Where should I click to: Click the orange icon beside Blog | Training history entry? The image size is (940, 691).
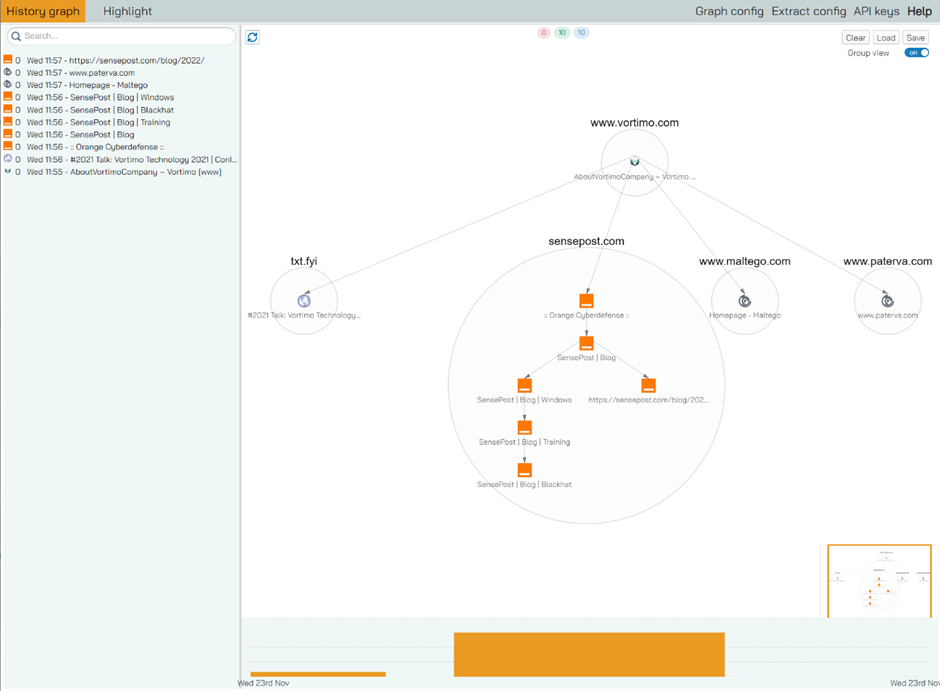click(8, 122)
